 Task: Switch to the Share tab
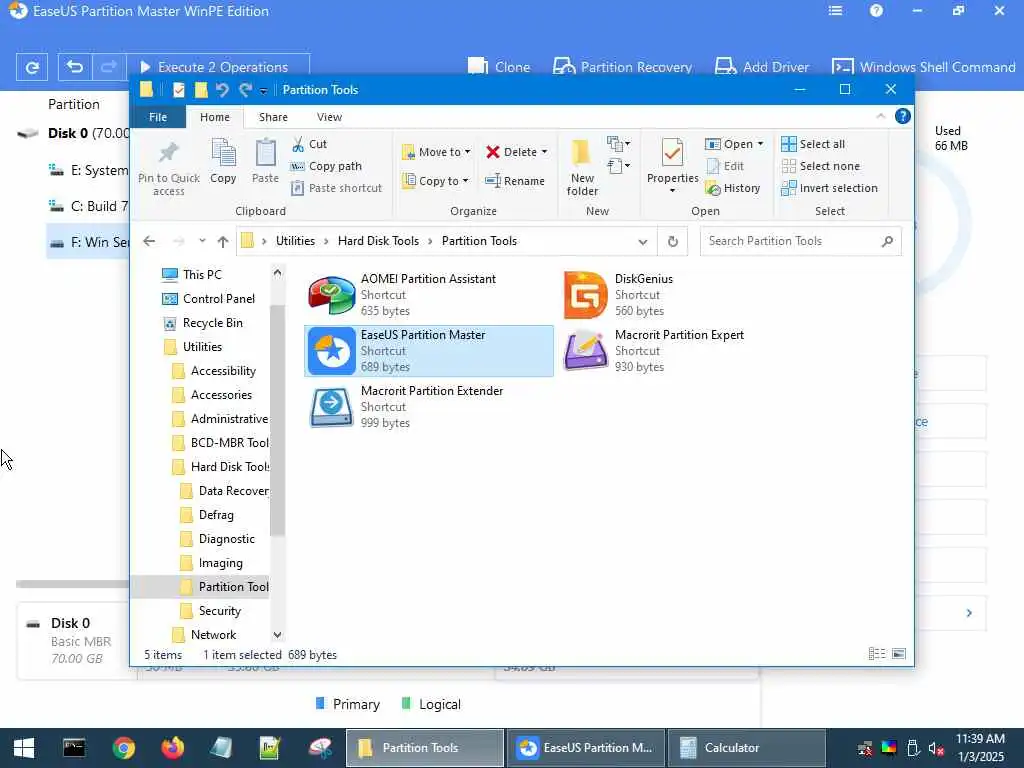(x=273, y=117)
